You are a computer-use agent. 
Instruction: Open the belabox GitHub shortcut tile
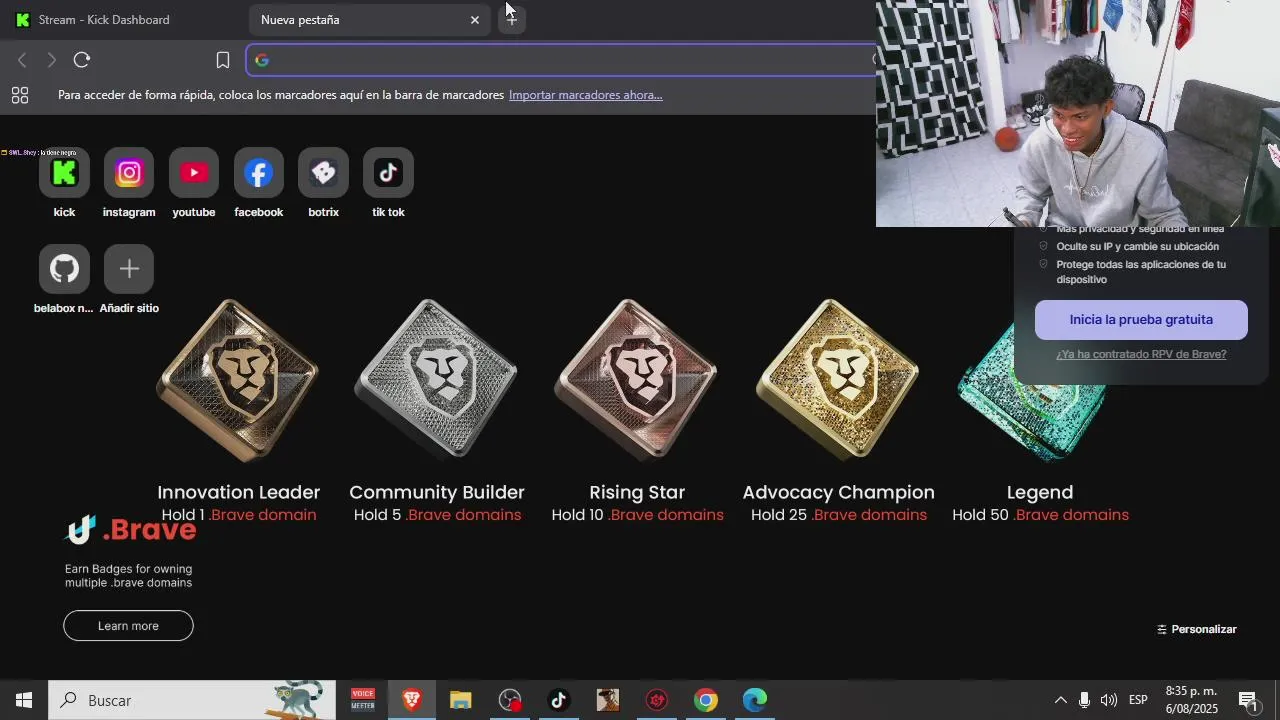[64, 269]
